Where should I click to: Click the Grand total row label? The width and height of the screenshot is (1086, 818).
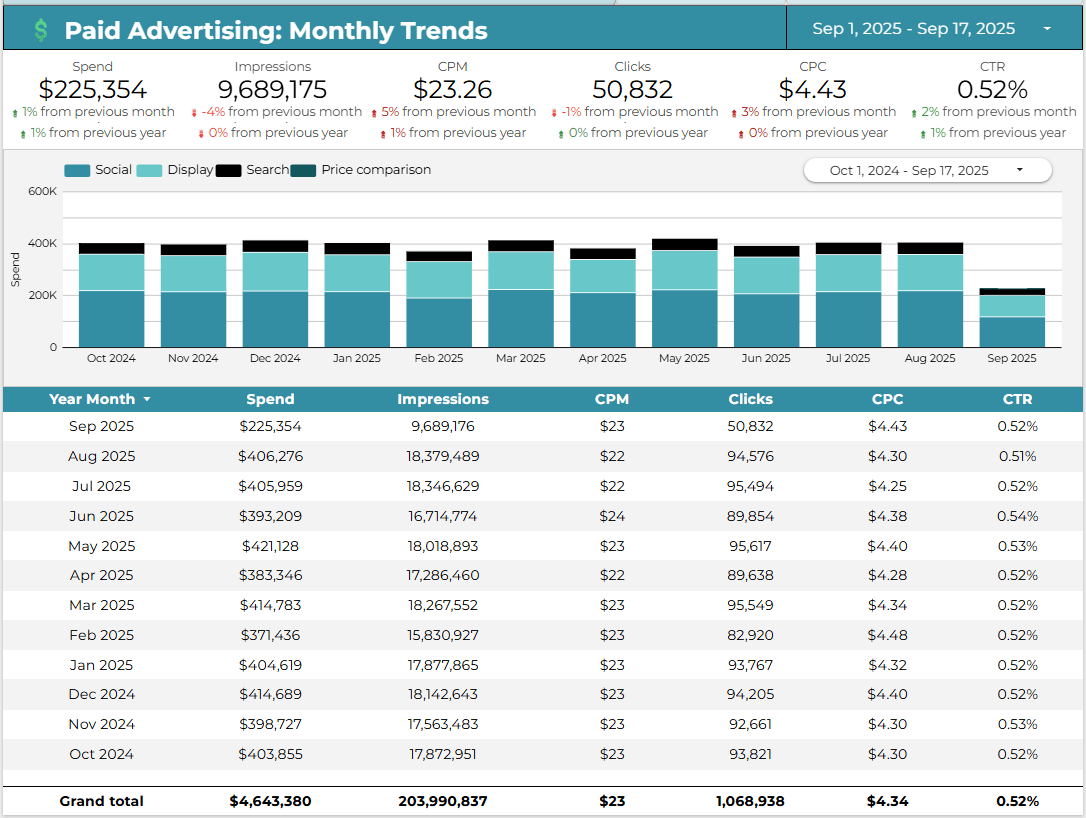[101, 801]
